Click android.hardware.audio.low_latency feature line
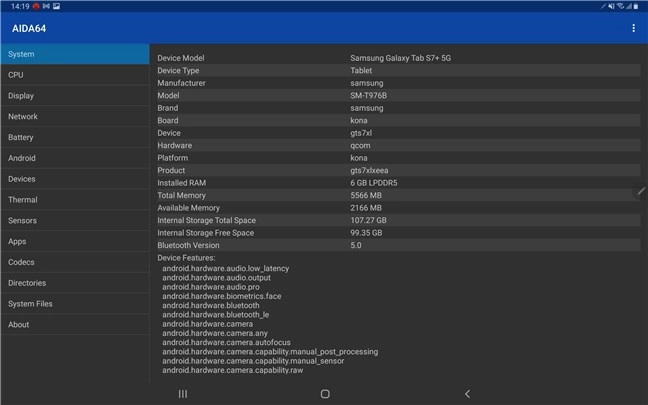 (225, 268)
